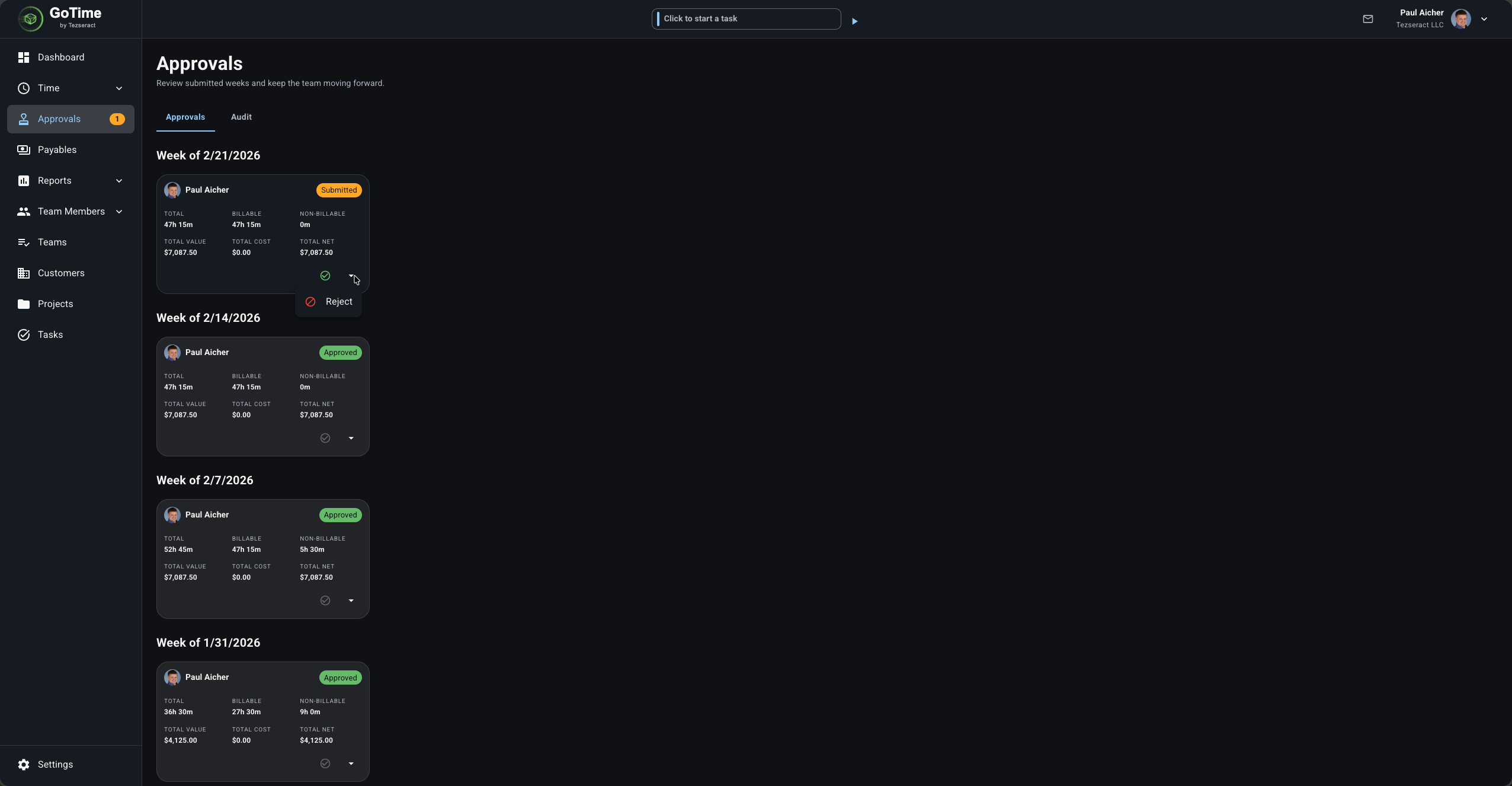Click the 'Tezseract LLC' company name
1512x786 pixels.
point(1420,25)
